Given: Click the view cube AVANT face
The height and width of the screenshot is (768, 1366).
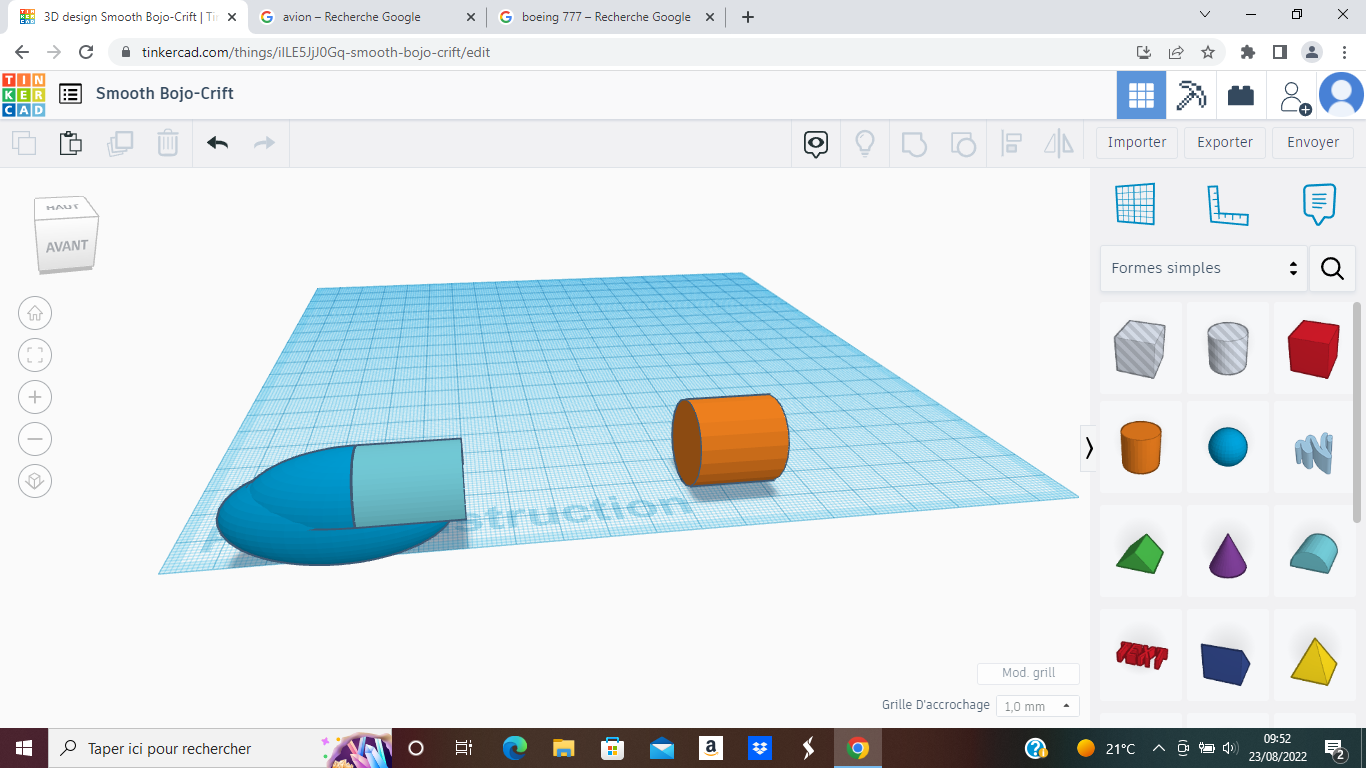Looking at the screenshot, I should click(67, 246).
